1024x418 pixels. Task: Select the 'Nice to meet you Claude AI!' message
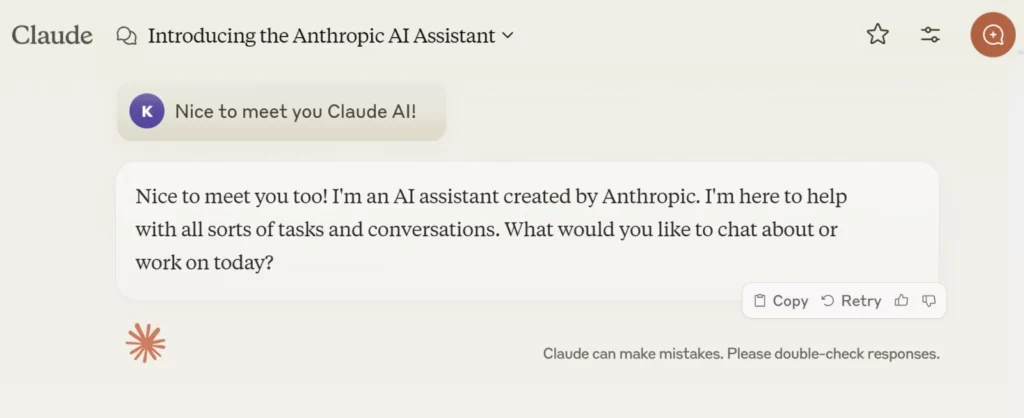(x=295, y=111)
